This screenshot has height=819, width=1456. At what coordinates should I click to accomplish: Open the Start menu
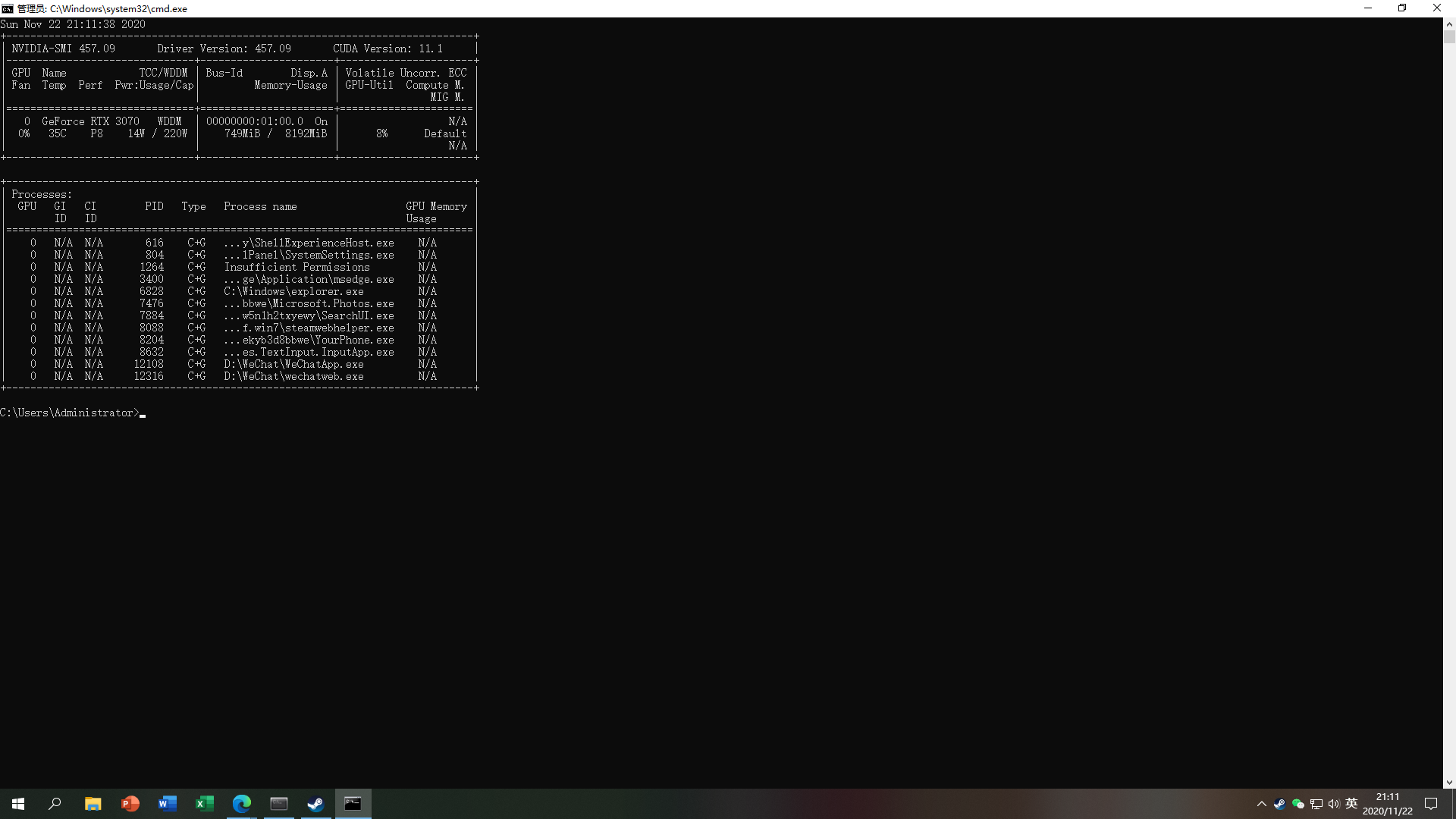[18, 804]
